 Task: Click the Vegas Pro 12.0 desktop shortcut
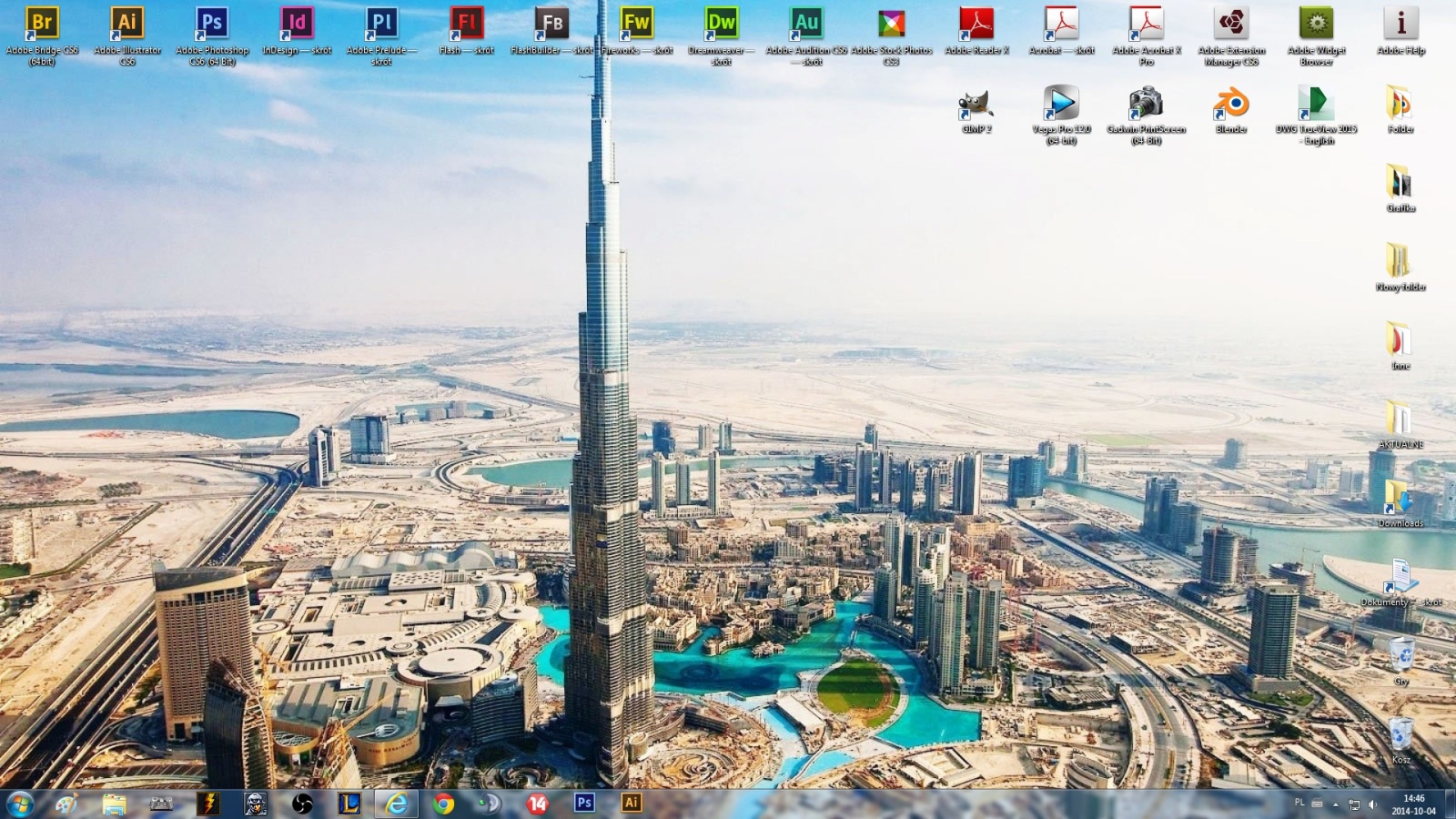pyautogui.click(x=1061, y=115)
